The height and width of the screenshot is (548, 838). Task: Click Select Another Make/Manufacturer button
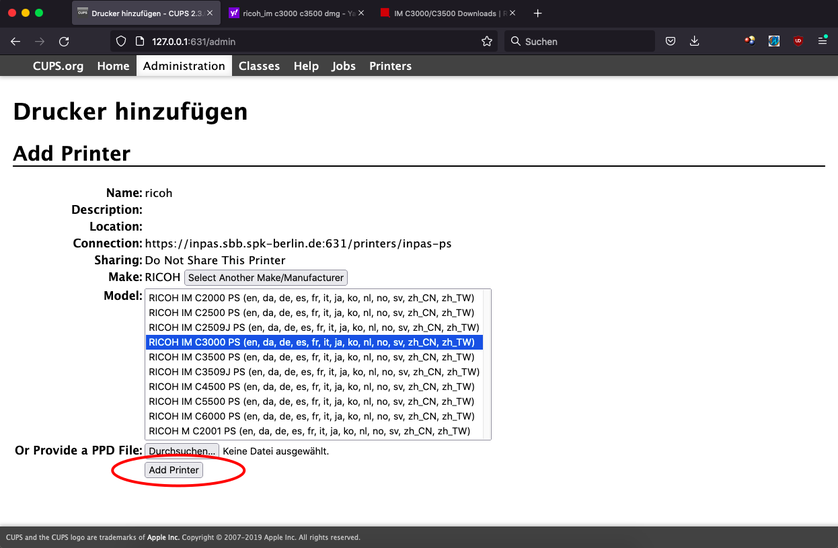point(266,277)
